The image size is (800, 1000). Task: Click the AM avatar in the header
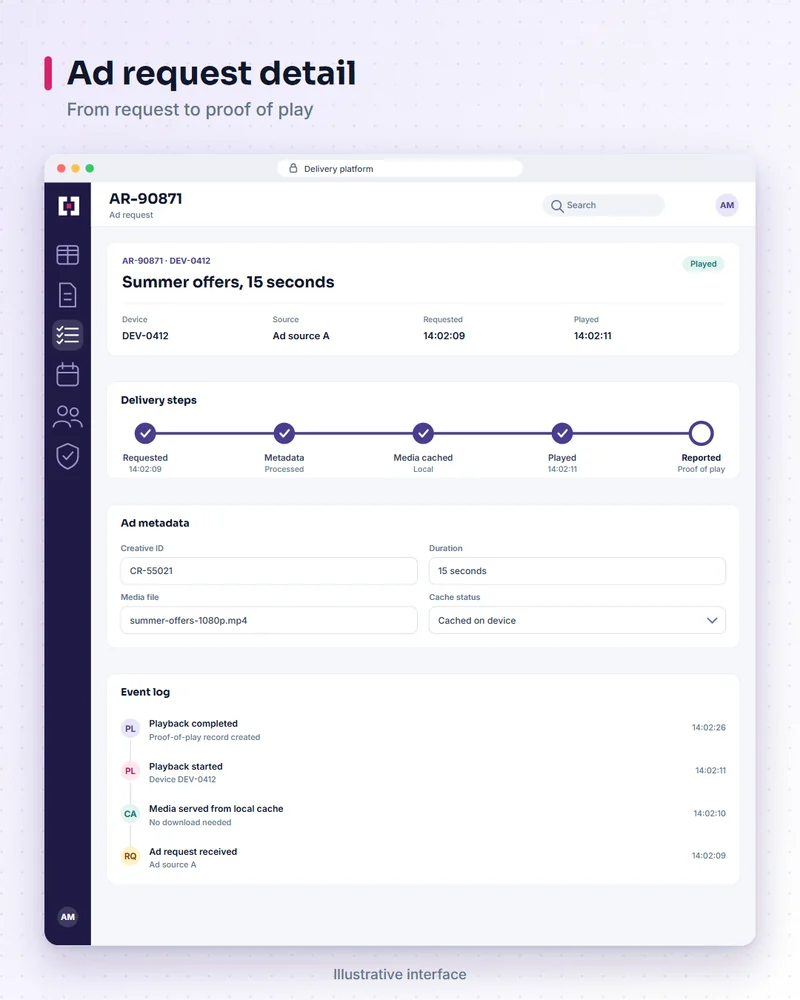click(727, 205)
